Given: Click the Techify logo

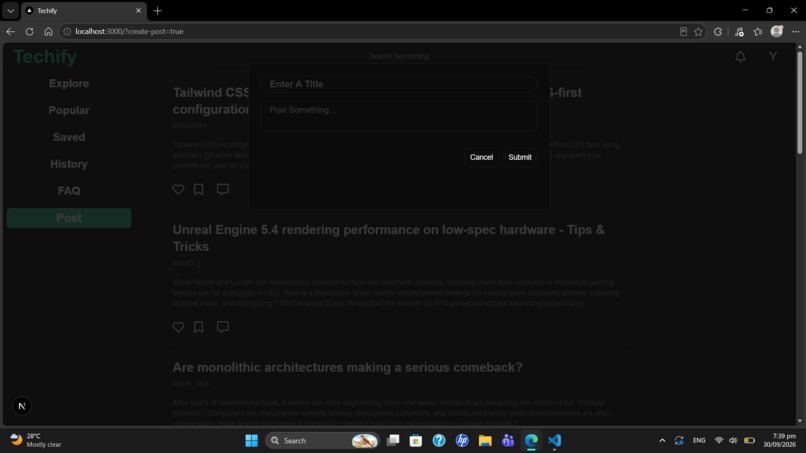Looking at the screenshot, I should (45, 57).
